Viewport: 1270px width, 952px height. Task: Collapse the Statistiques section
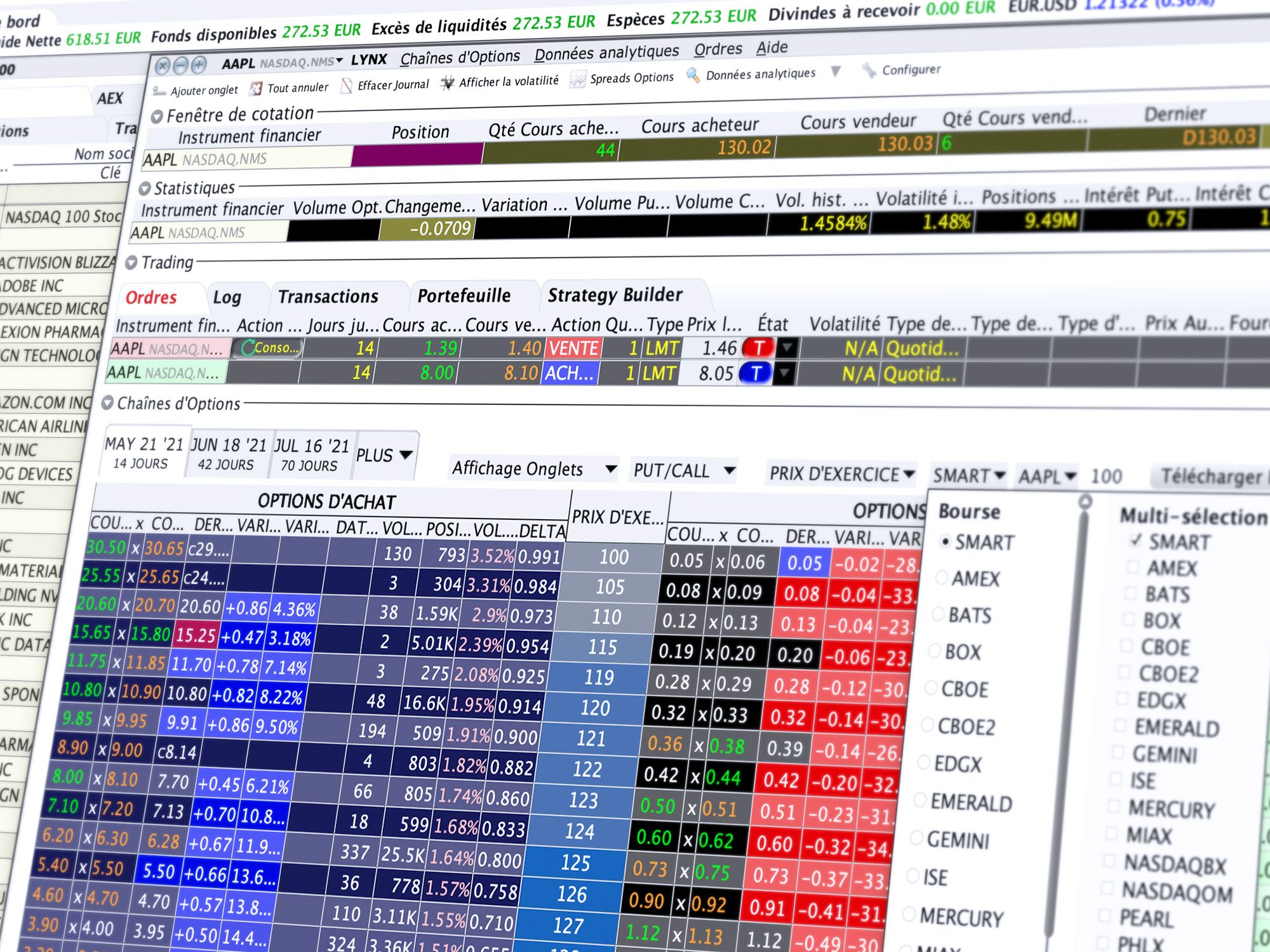(x=145, y=188)
